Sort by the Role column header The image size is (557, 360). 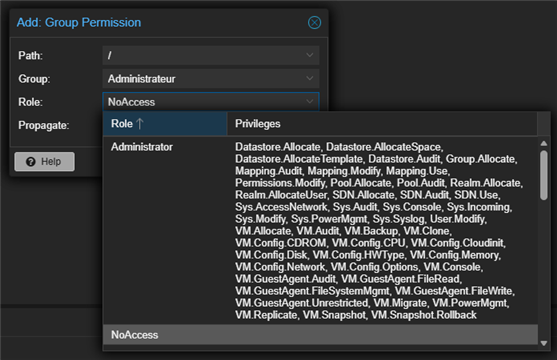pyautogui.click(x=165, y=124)
